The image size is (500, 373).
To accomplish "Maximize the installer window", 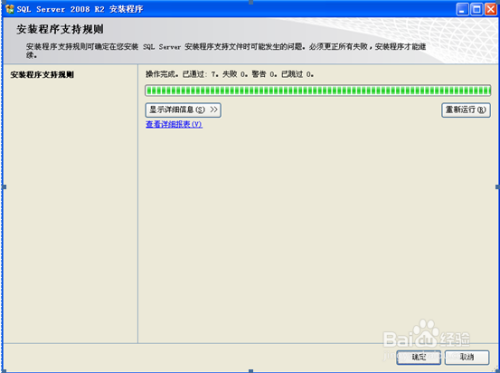I will tap(476, 9).
